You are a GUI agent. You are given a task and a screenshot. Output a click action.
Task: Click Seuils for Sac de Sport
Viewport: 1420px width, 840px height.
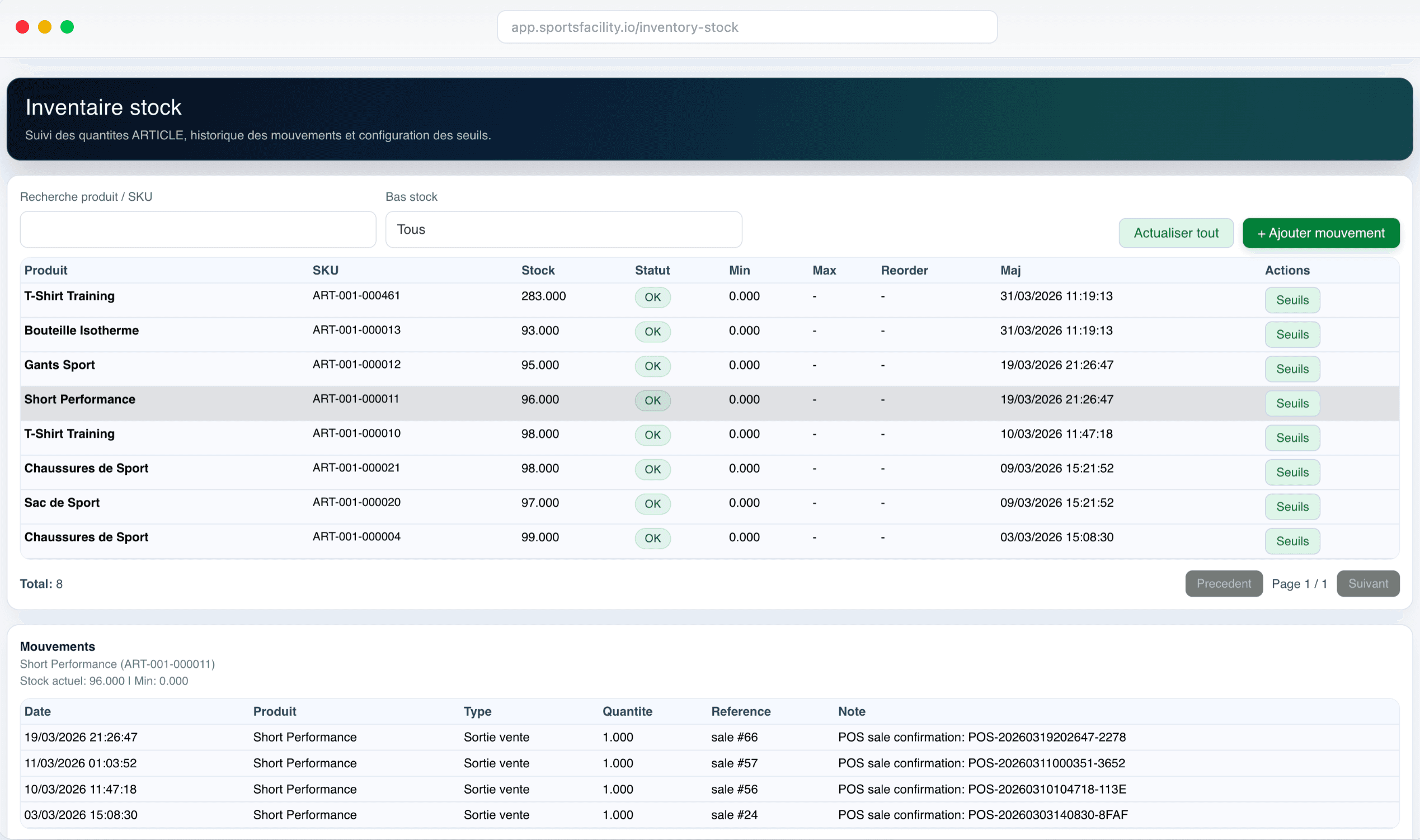tap(1291, 507)
